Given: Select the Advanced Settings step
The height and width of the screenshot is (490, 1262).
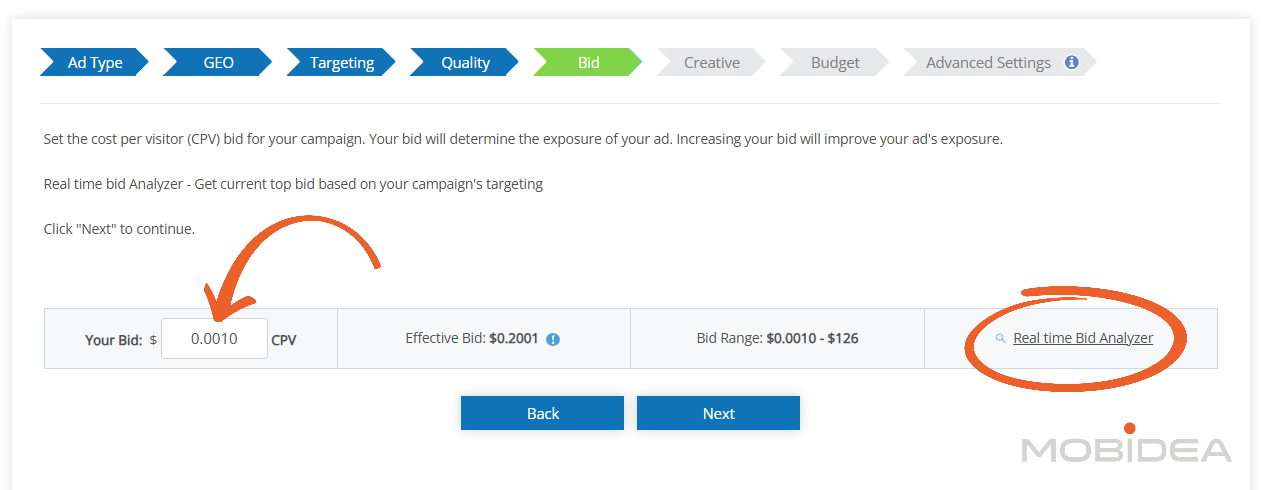Looking at the screenshot, I should click(987, 62).
